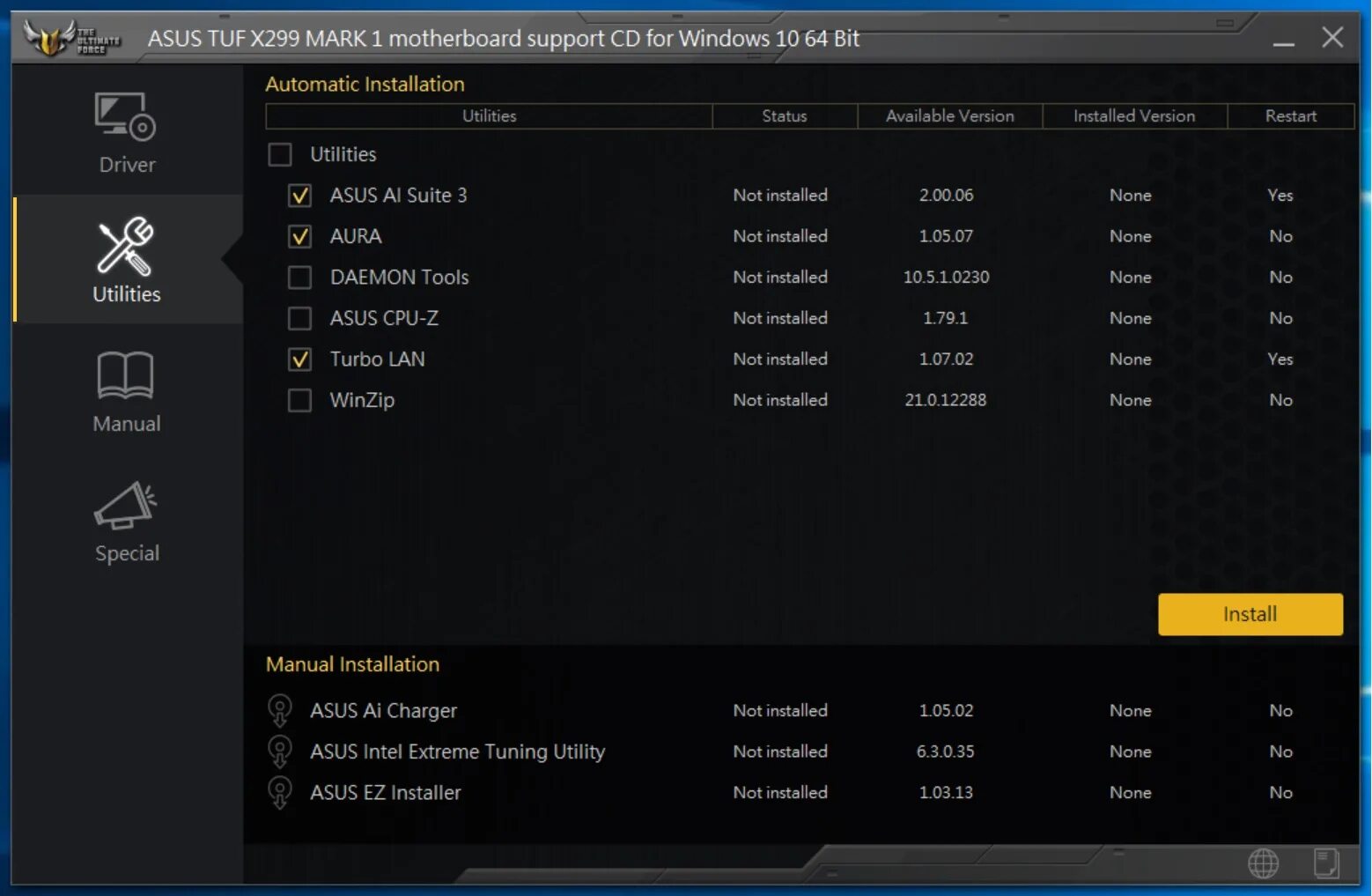Screen dimensions: 1372x896
Task: Click the ASUS EZ Installer label
Action: (386, 792)
